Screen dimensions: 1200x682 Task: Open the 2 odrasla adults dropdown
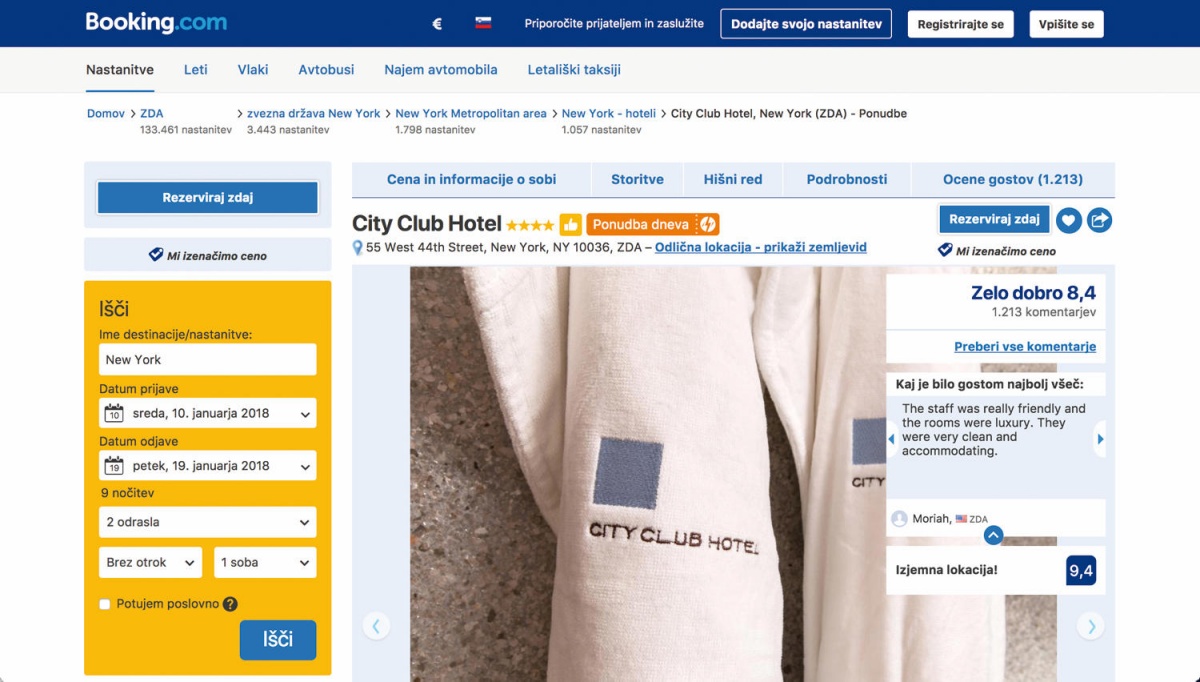(208, 522)
